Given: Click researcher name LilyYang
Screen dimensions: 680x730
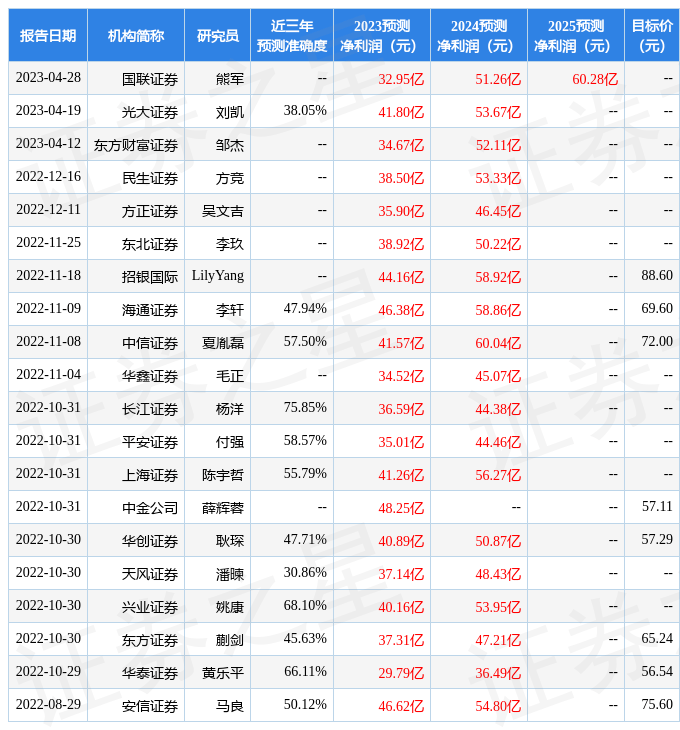Looking at the screenshot, I should click(218, 276).
